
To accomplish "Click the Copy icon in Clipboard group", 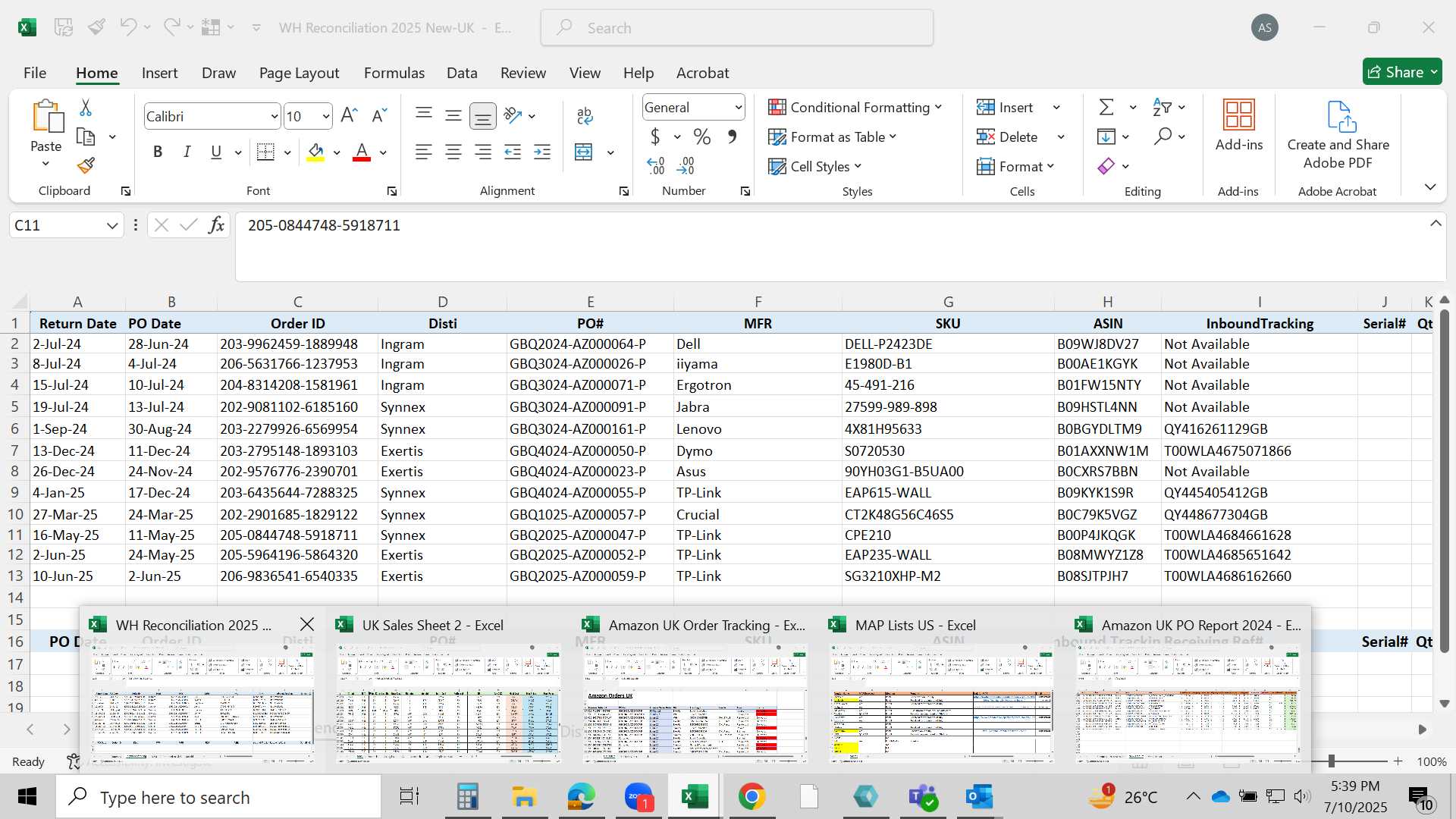I will (86, 137).
